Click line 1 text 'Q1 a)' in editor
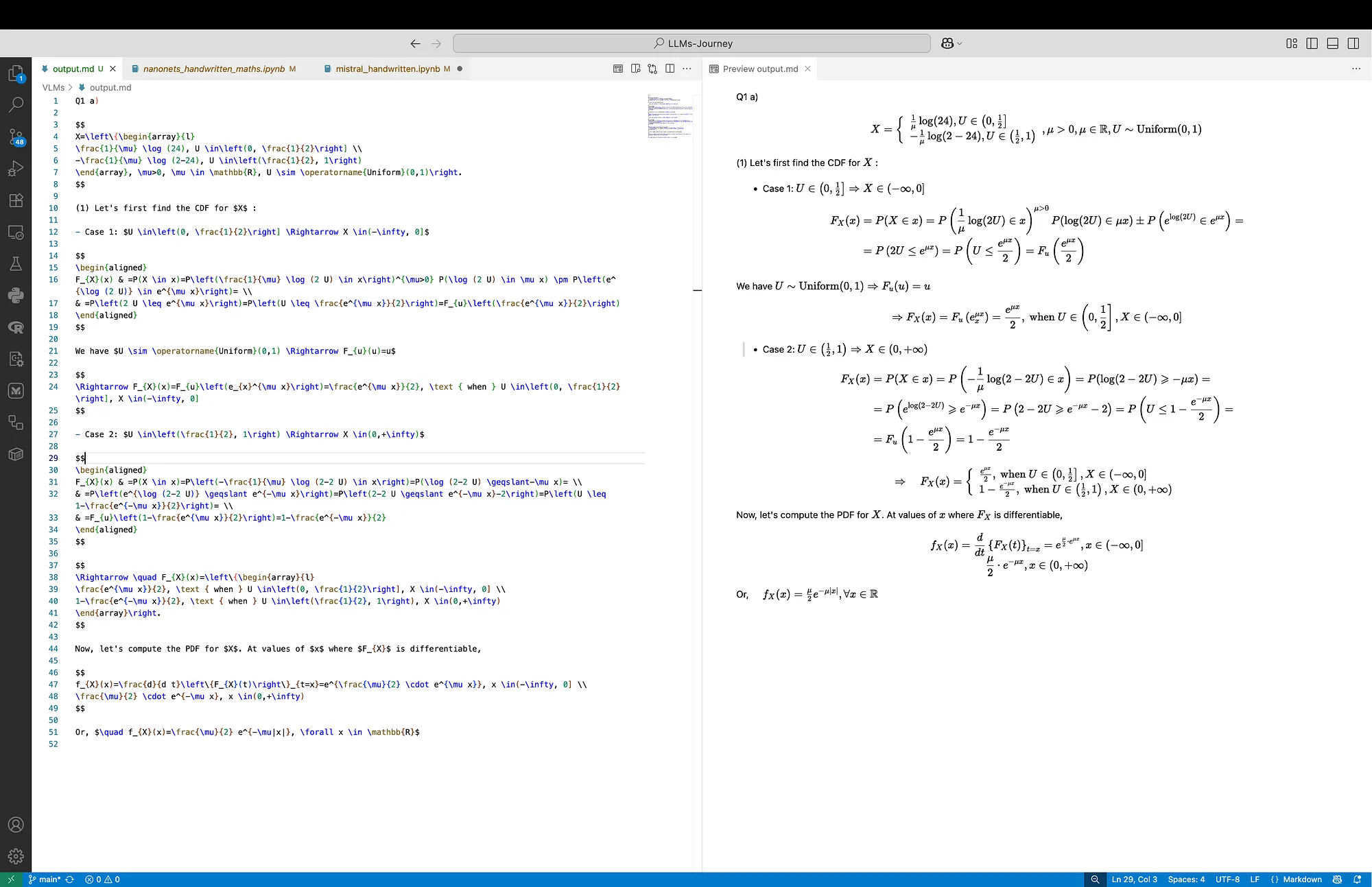 point(87,101)
